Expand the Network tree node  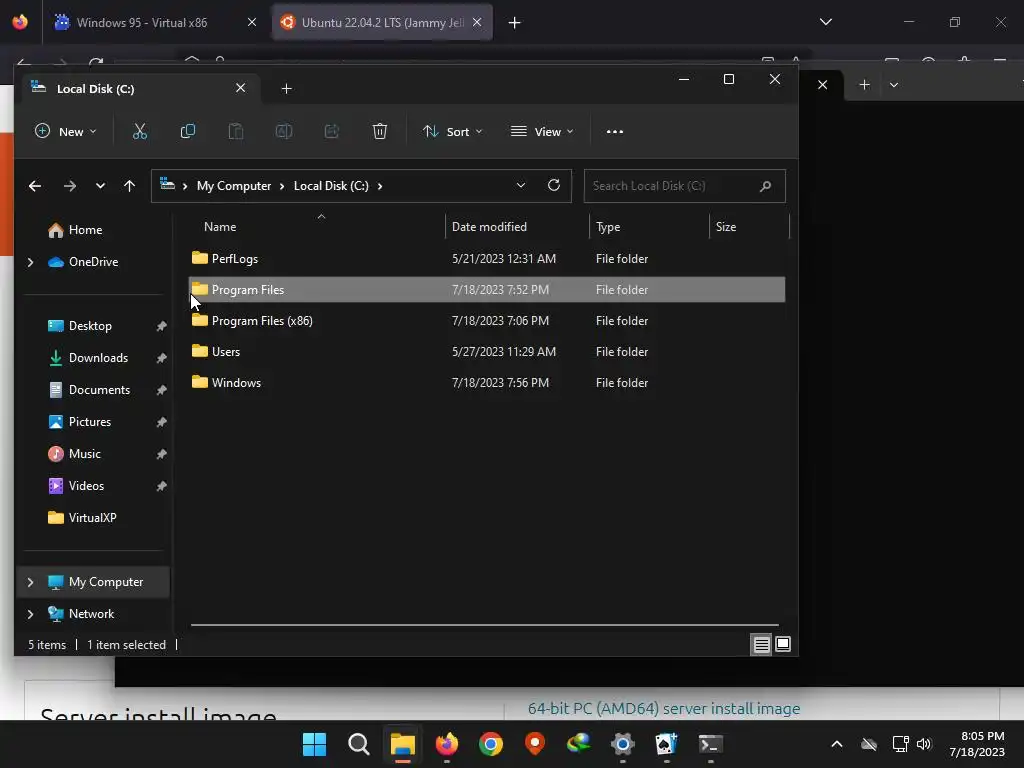[30, 614]
